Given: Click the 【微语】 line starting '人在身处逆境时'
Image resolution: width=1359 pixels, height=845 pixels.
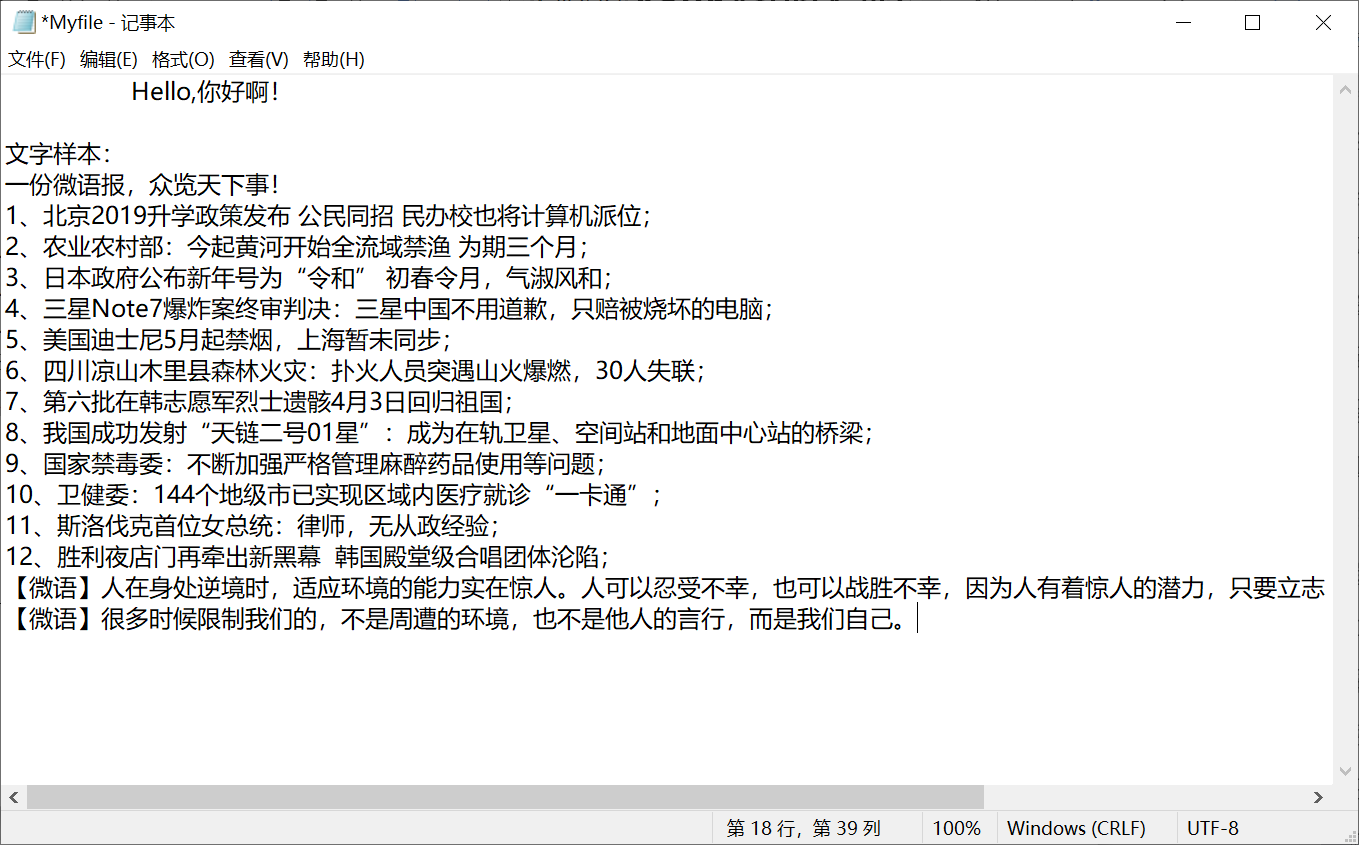Looking at the screenshot, I should pyautogui.click(x=666, y=588).
